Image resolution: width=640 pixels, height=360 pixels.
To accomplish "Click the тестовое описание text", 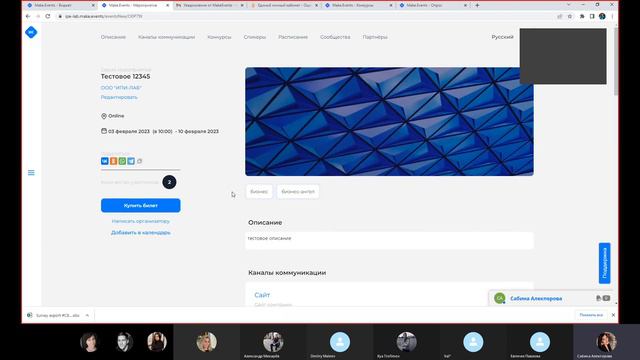I will [x=269, y=238].
